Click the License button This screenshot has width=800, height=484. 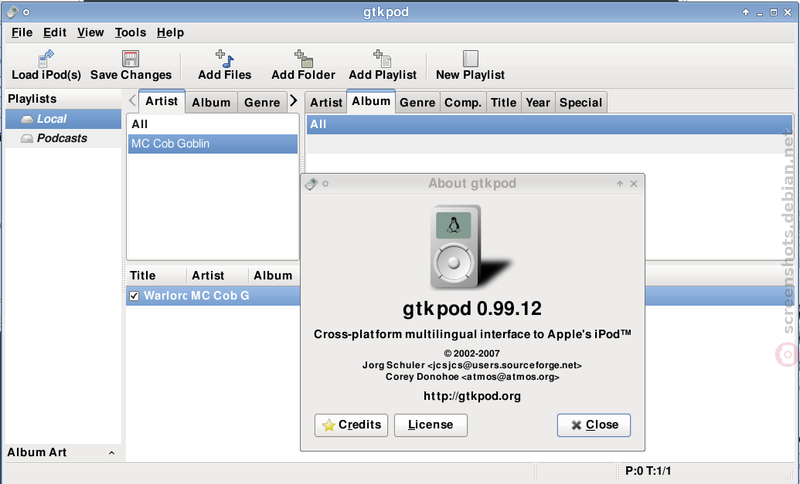click(x=431, y=425)
